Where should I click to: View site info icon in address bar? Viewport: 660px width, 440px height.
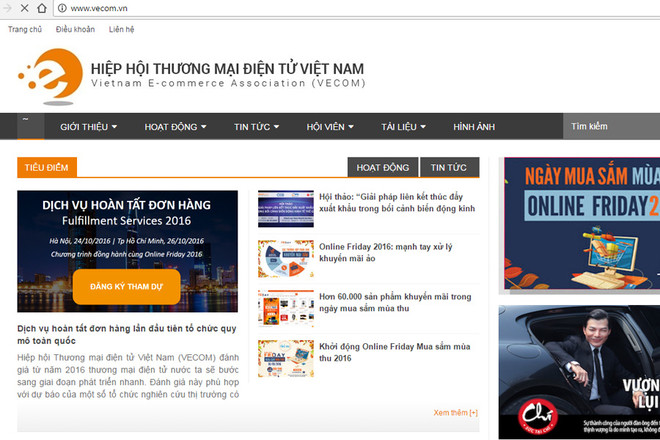tap(62, 8)
